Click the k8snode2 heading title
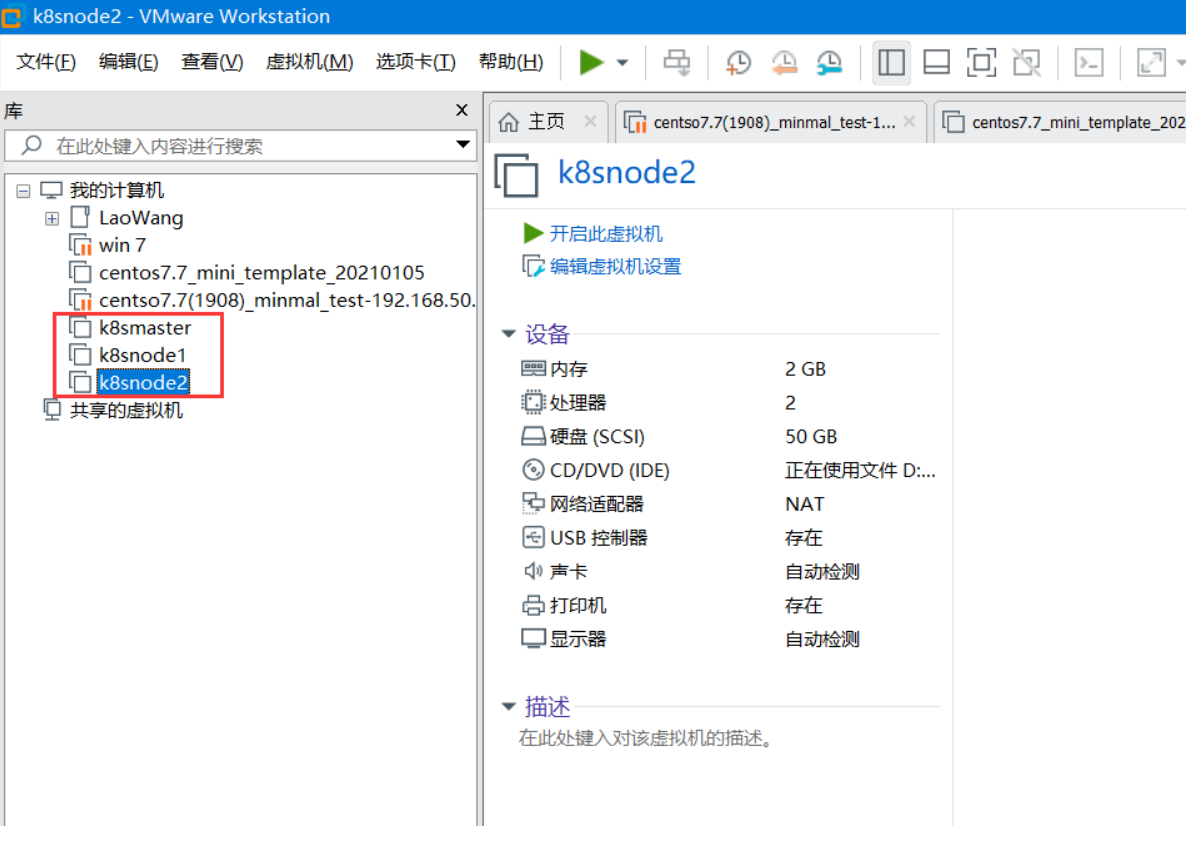The image size is (1188, 841). [x=627, y=172]
